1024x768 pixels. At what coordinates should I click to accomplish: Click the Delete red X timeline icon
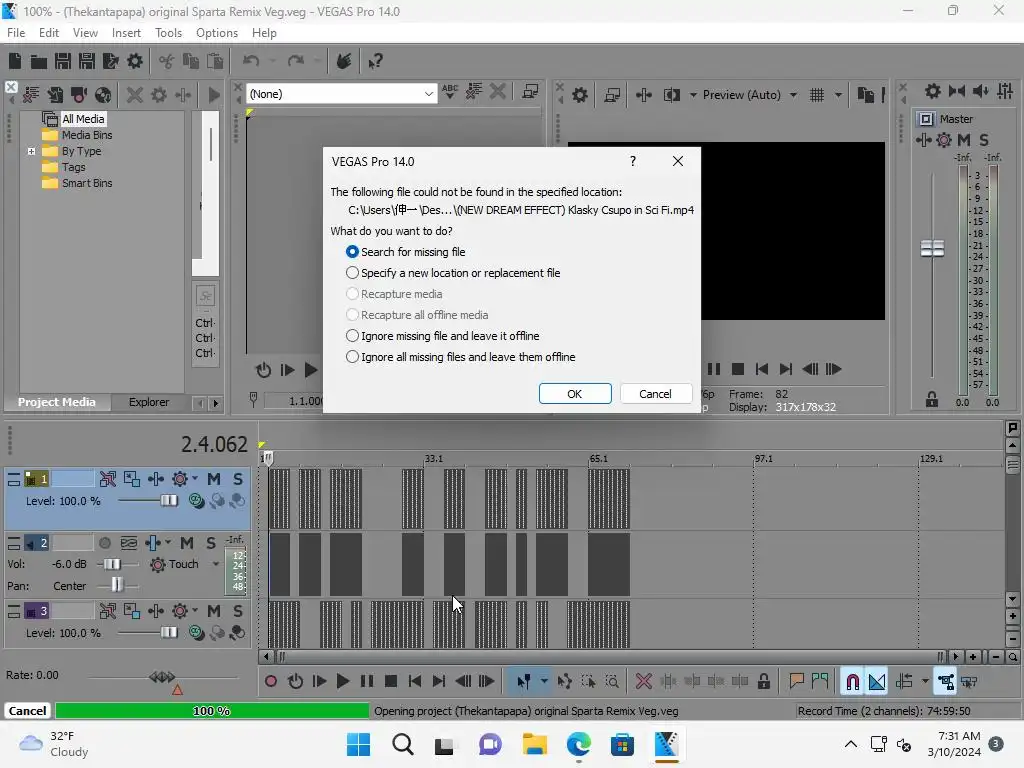[643, 682]
